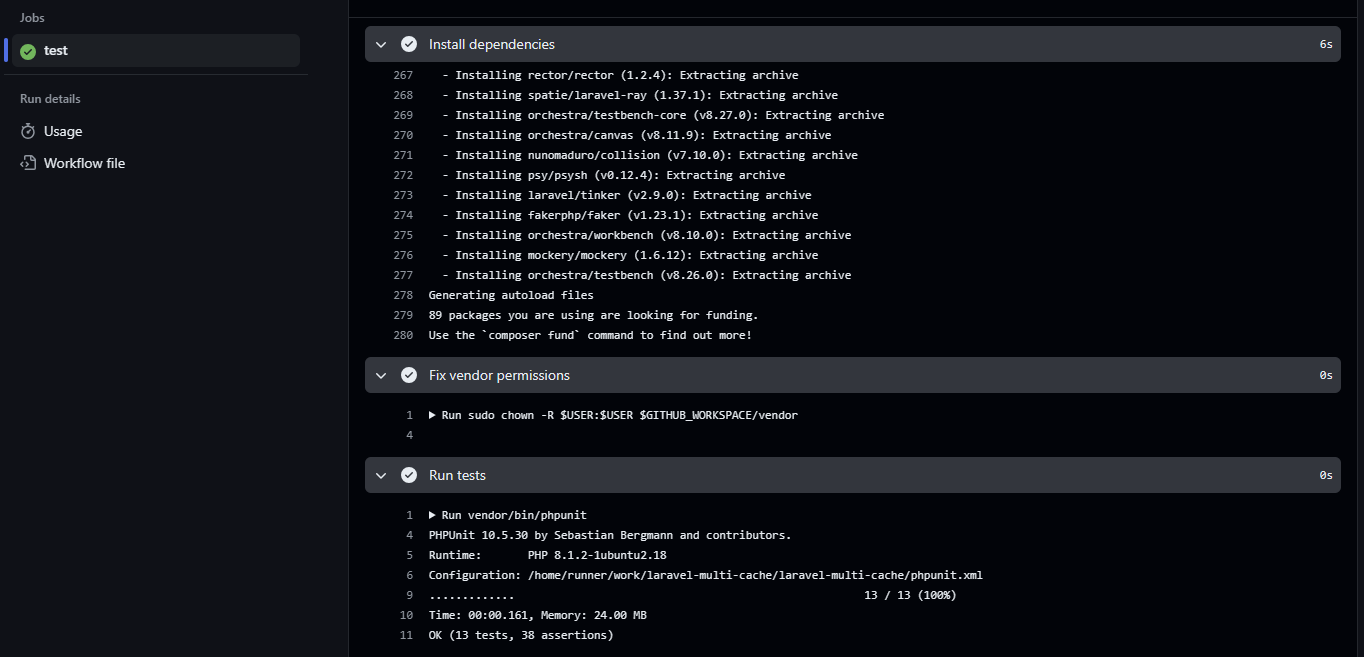This screenshot has height=657, width=1364.
Task: Open the Usage run details page
Action: tap(63, 131)
